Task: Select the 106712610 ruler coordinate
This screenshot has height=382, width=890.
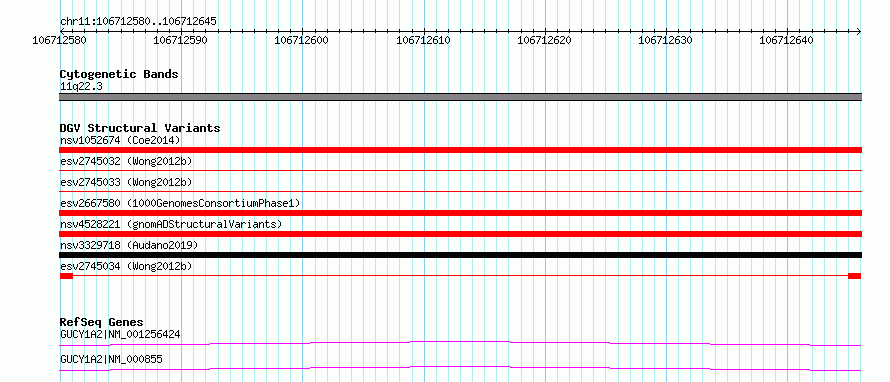Action: (423, 40)
